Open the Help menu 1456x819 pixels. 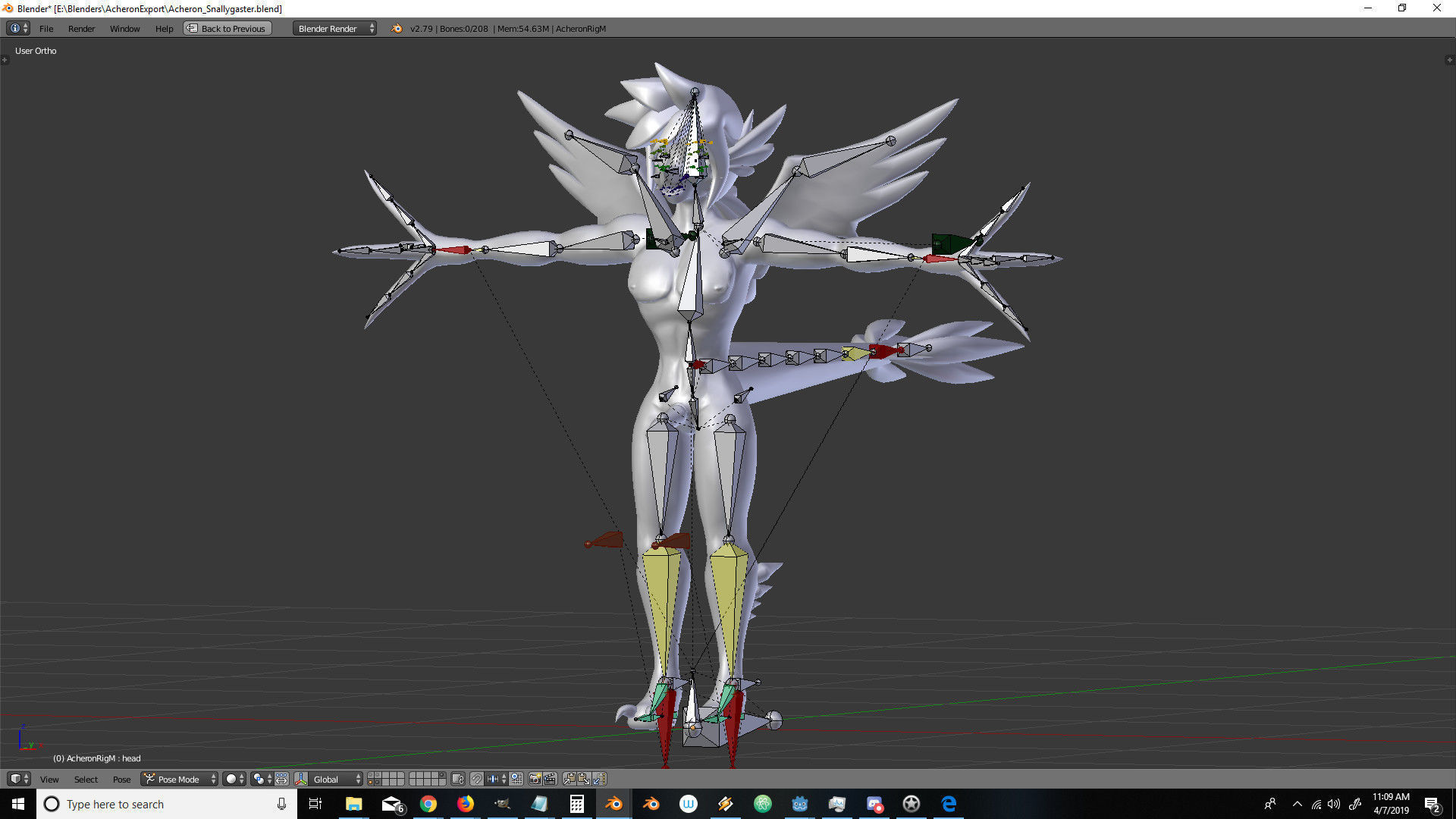click(x=164, y=29)
